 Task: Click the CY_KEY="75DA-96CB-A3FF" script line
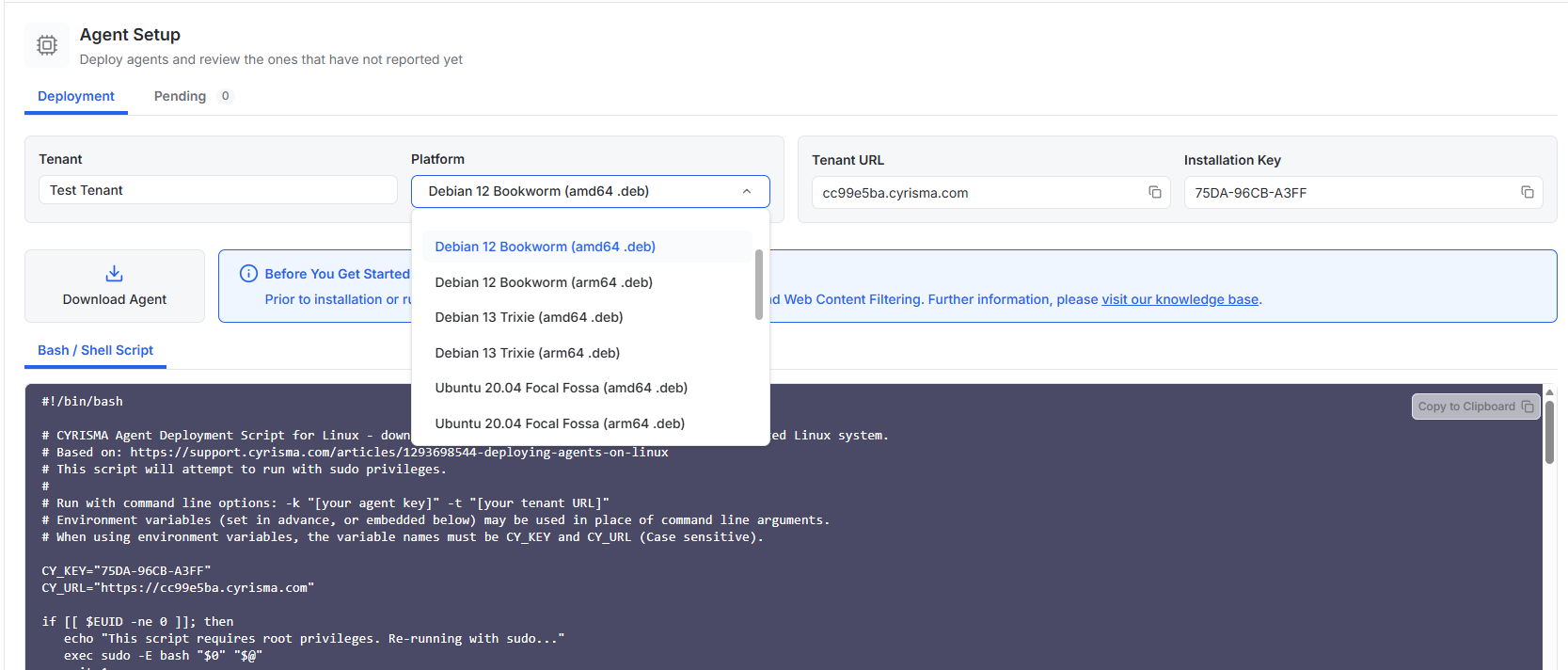coord(126,571)
